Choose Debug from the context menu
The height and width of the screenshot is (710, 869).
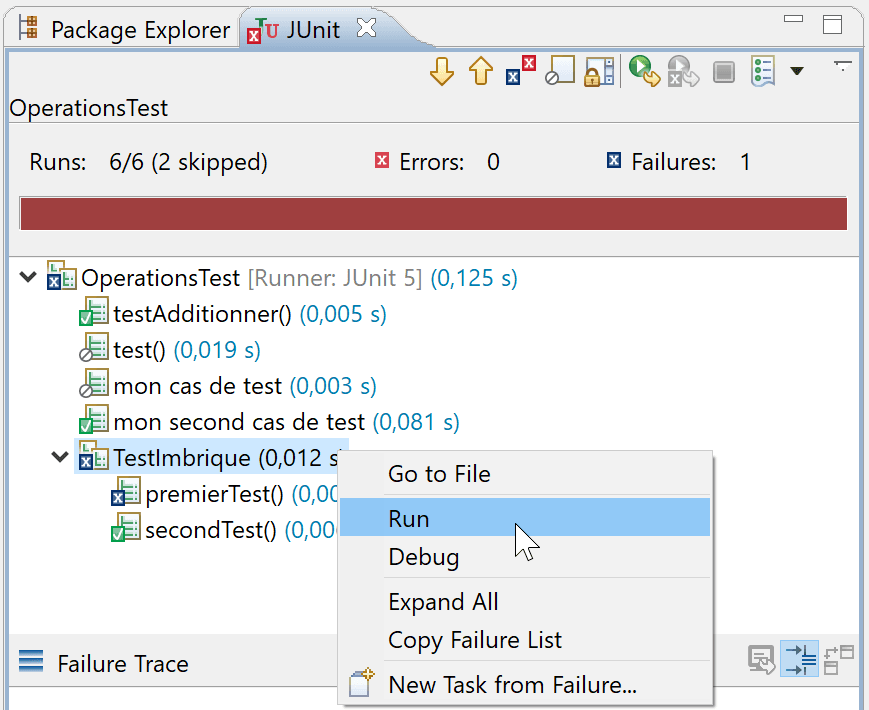(x=525, y=556)
